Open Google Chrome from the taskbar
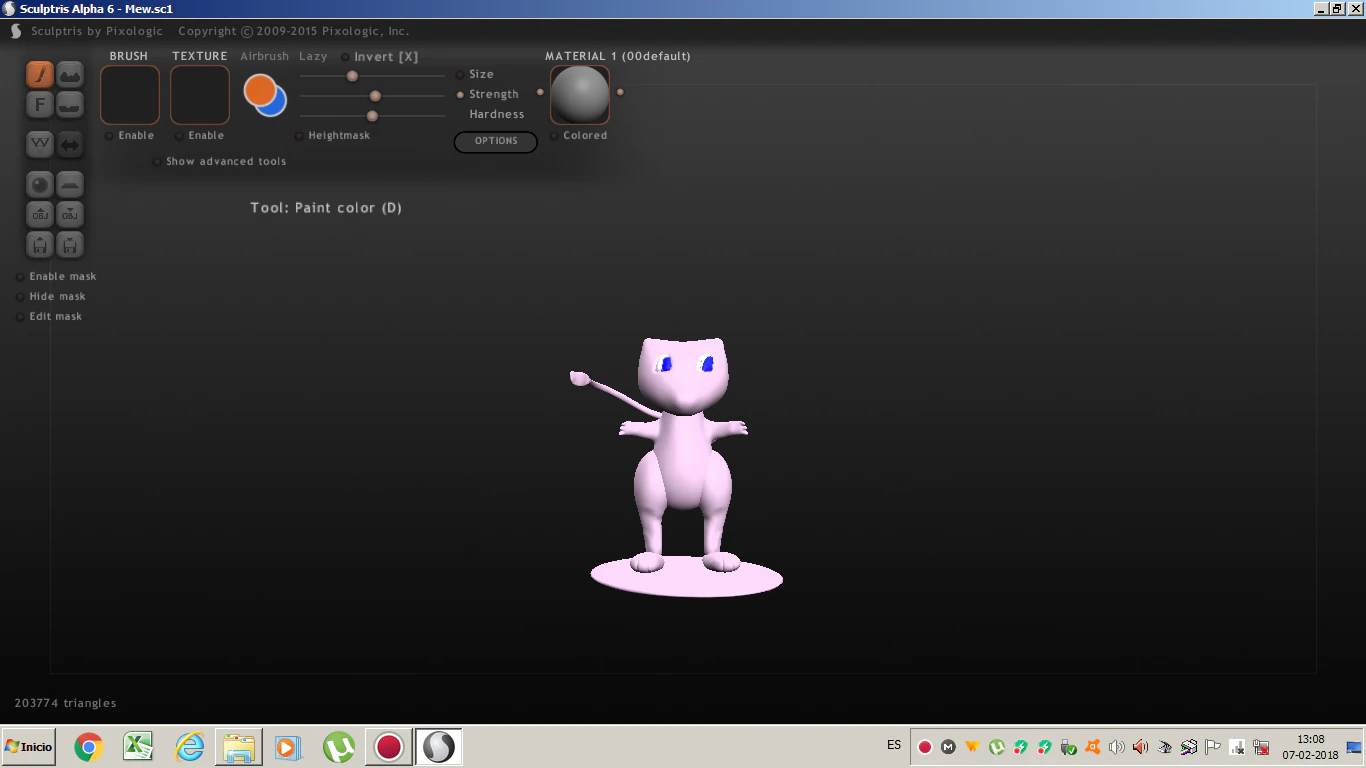 point(89,747)
